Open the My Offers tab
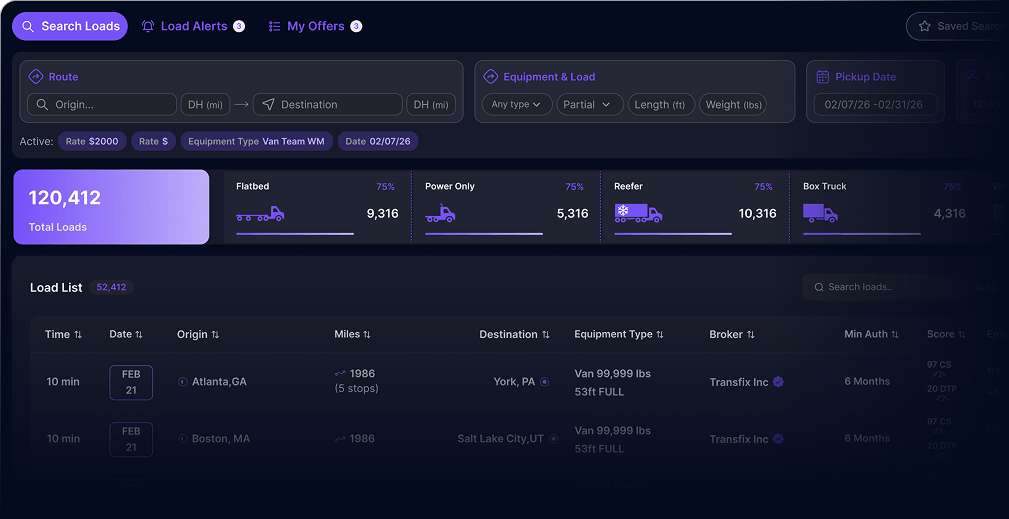Viewport: 1009px width, 519px height. (315, 26)
